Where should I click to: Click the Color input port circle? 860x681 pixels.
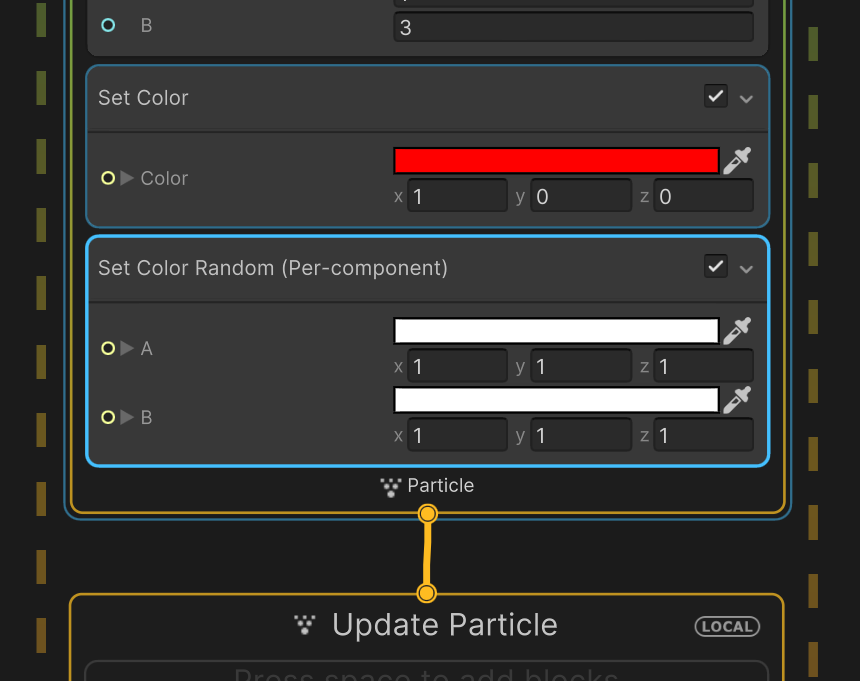point(108,178)
